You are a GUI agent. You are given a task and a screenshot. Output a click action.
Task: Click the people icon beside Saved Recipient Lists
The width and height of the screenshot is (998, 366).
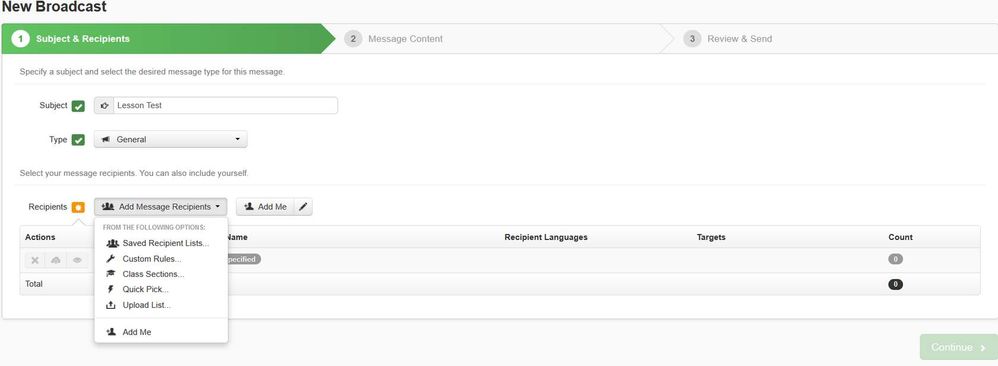click(113, 243)
